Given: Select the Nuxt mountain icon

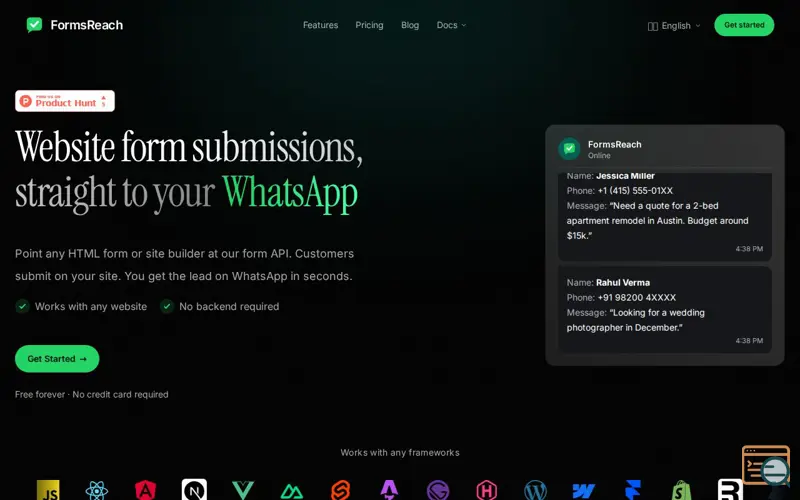Looking at the screenshot, I should (292, 491).
